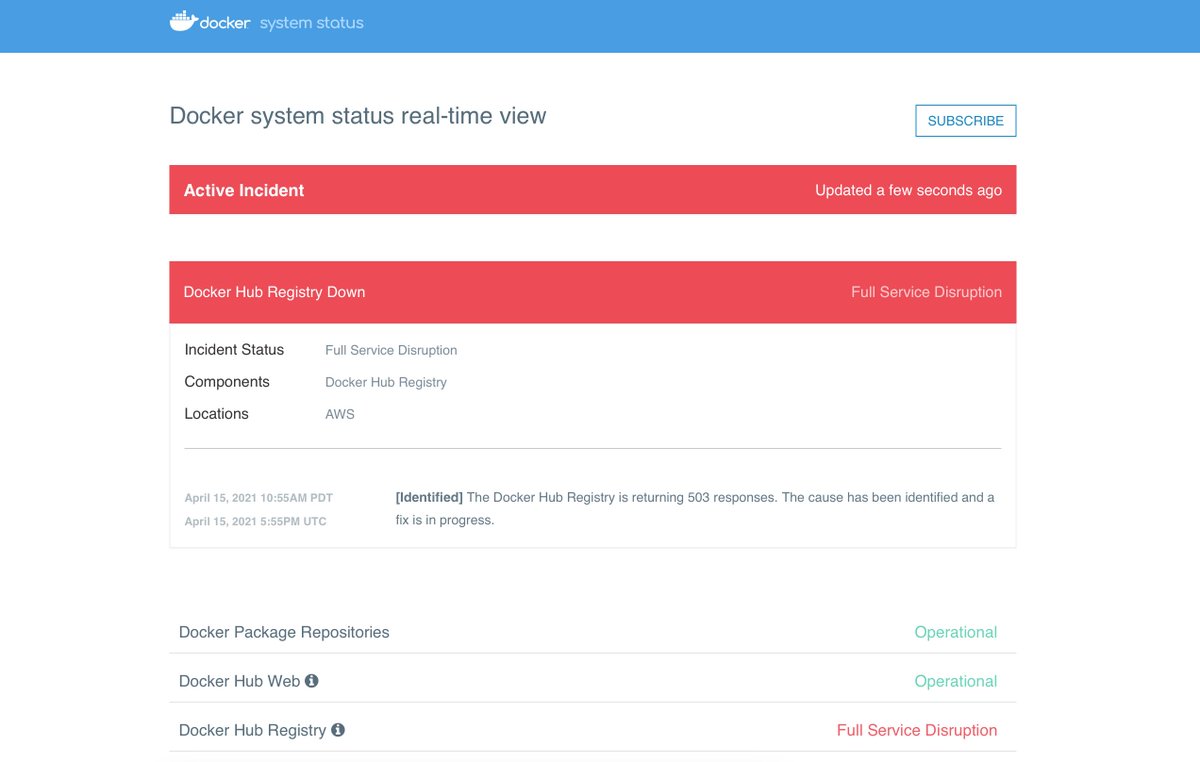Click the AWS location value
The width and height of the screenshot is (1200, 762).
340,414
